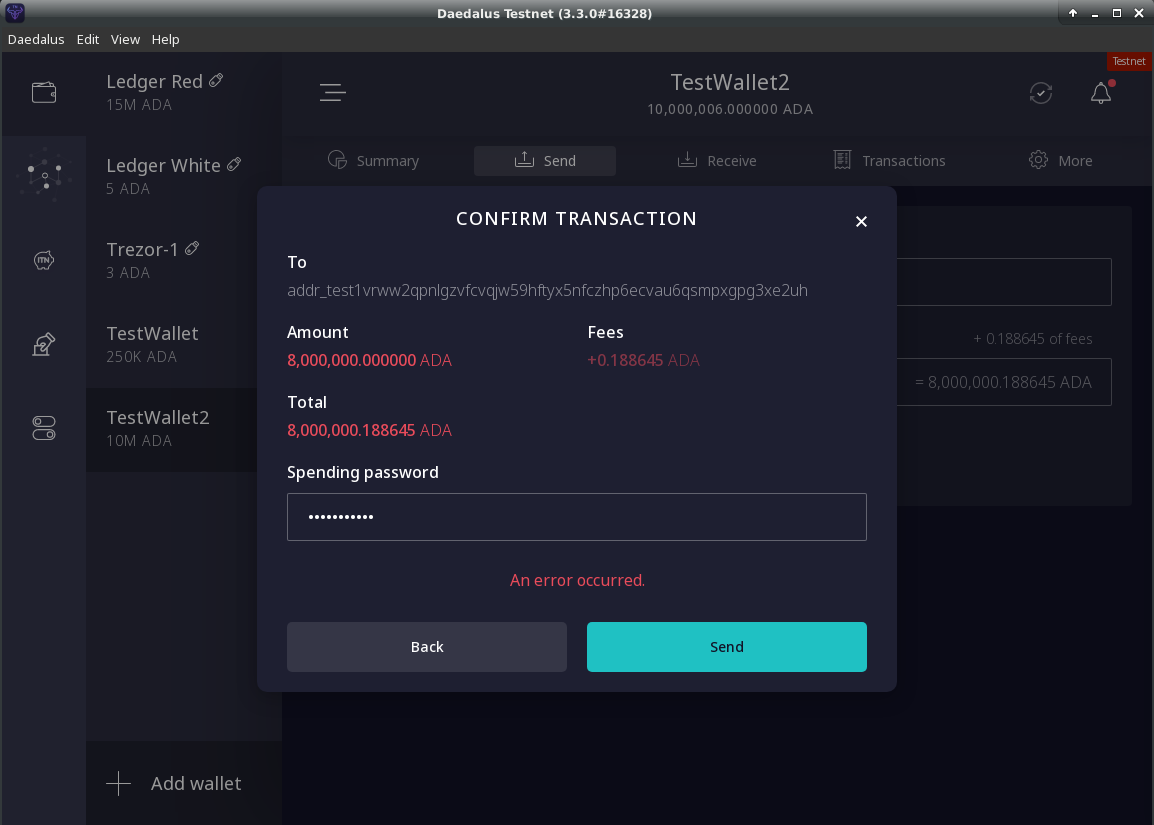Open the notifications bell icon
Screen dimensions: 1154x825
[x=1101, y=93]
